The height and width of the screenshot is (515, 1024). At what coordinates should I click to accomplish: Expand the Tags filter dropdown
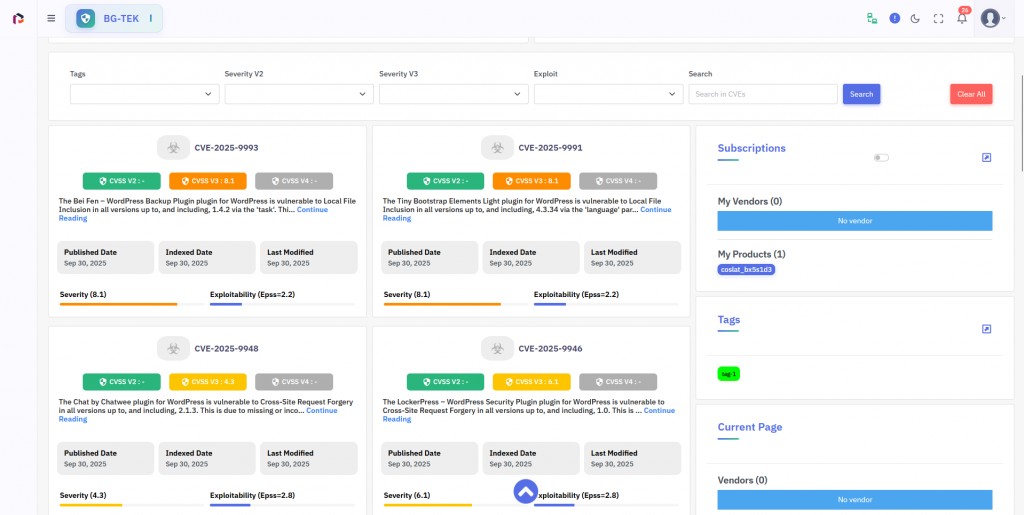[x=144, y=94]
